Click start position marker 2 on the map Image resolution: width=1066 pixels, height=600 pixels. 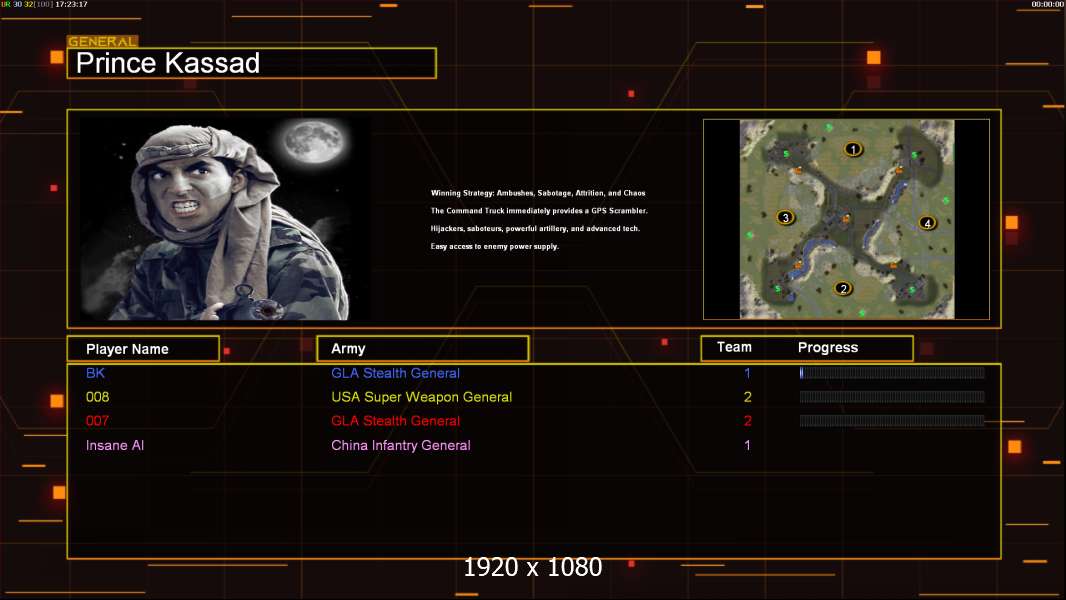(843, 288)
